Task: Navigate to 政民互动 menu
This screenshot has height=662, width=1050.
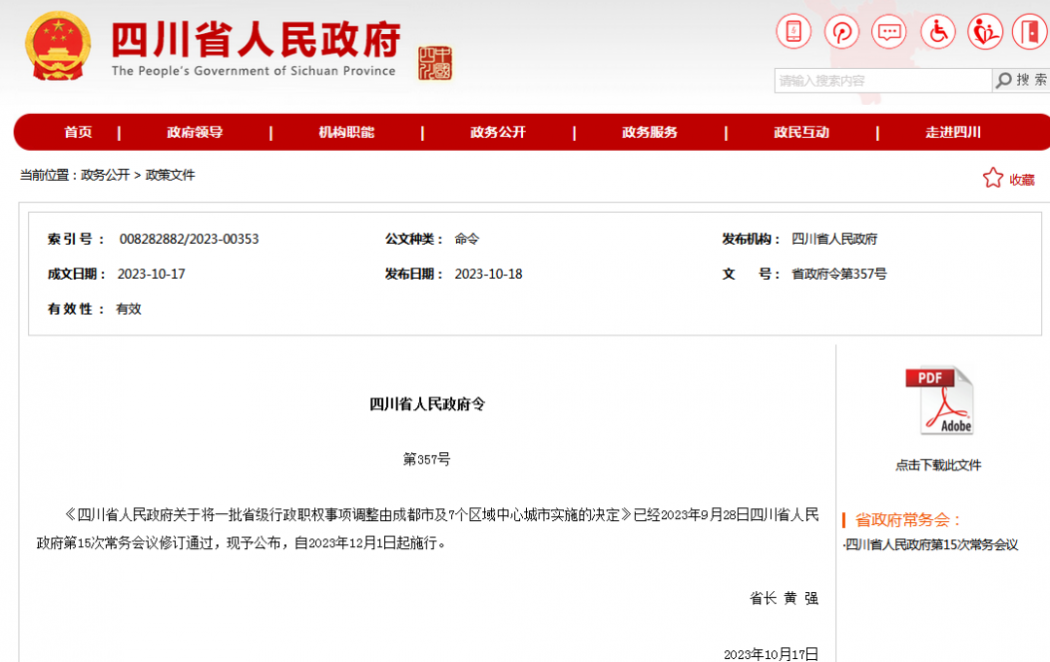Action: [x=801, y=132]
